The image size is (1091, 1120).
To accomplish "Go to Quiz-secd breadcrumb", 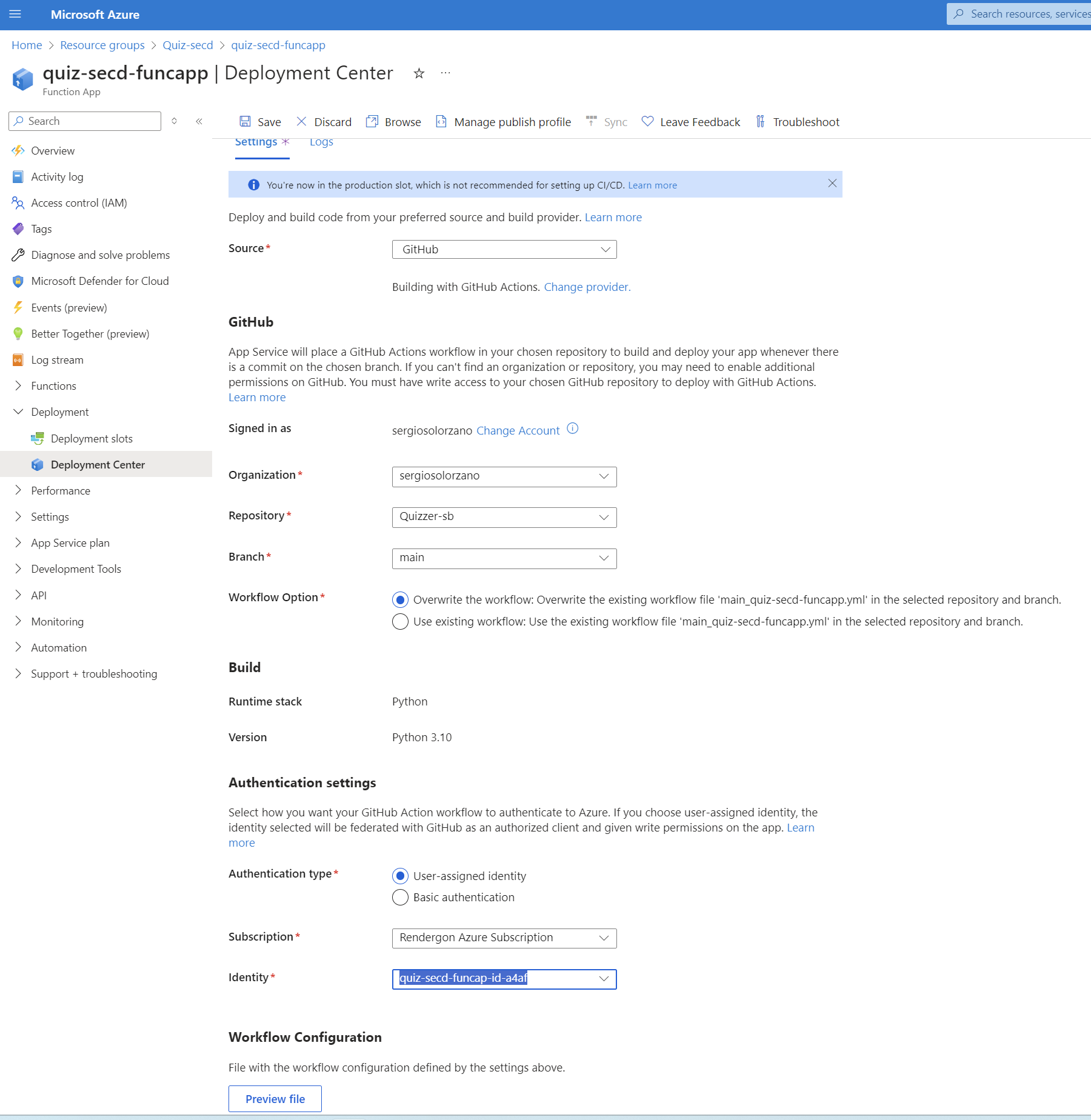I will pos(188,45).
